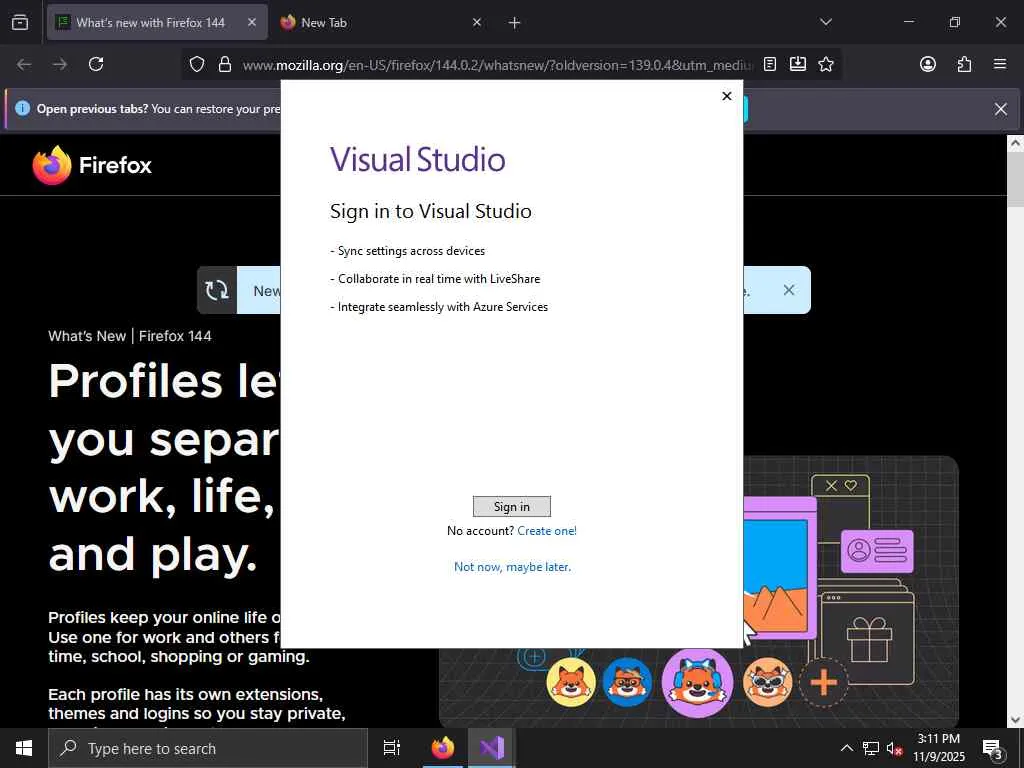
Task: Show hidden tray icons chevron
Action: 846,748
